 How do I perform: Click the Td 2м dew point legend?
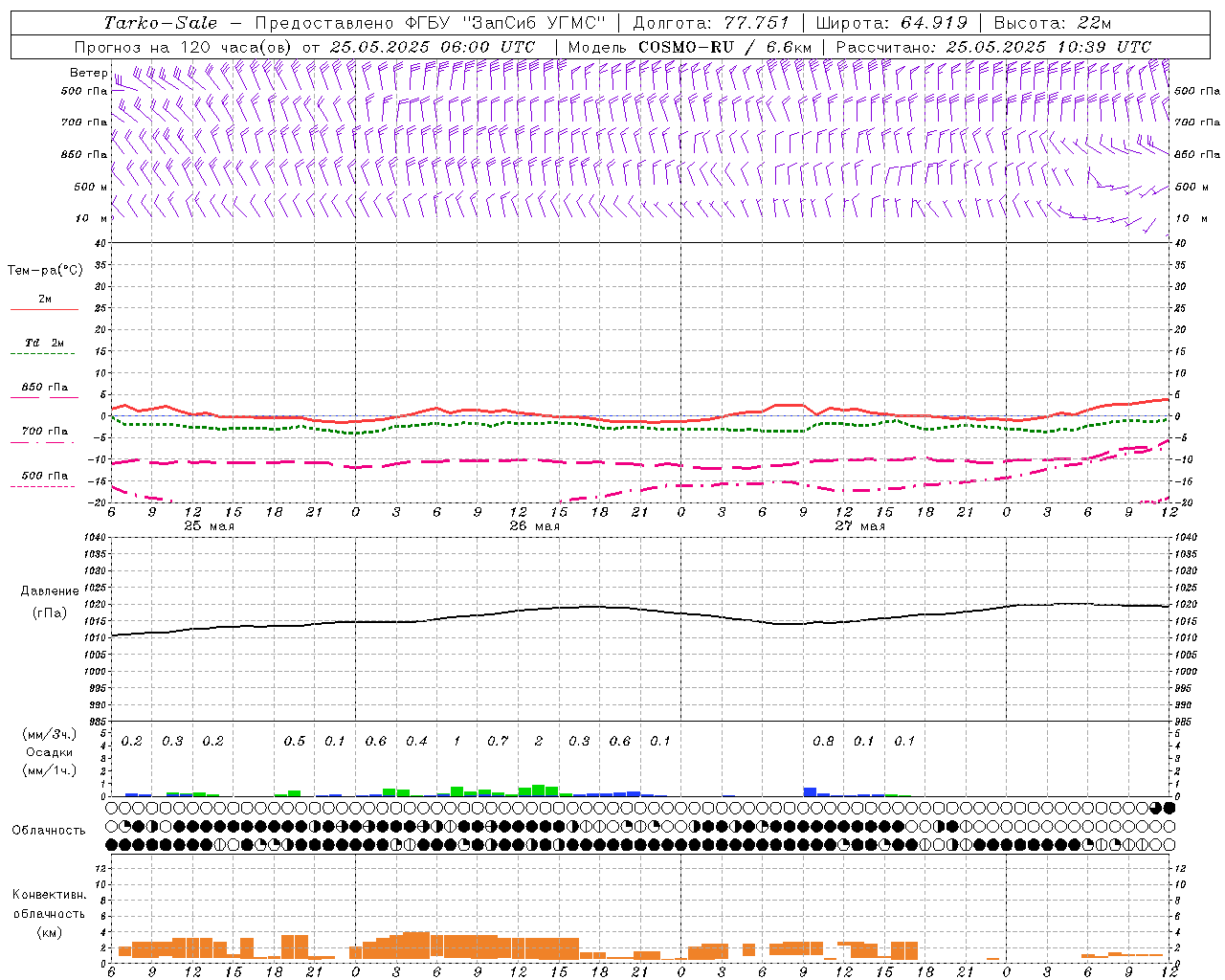[x=44, y=344]
